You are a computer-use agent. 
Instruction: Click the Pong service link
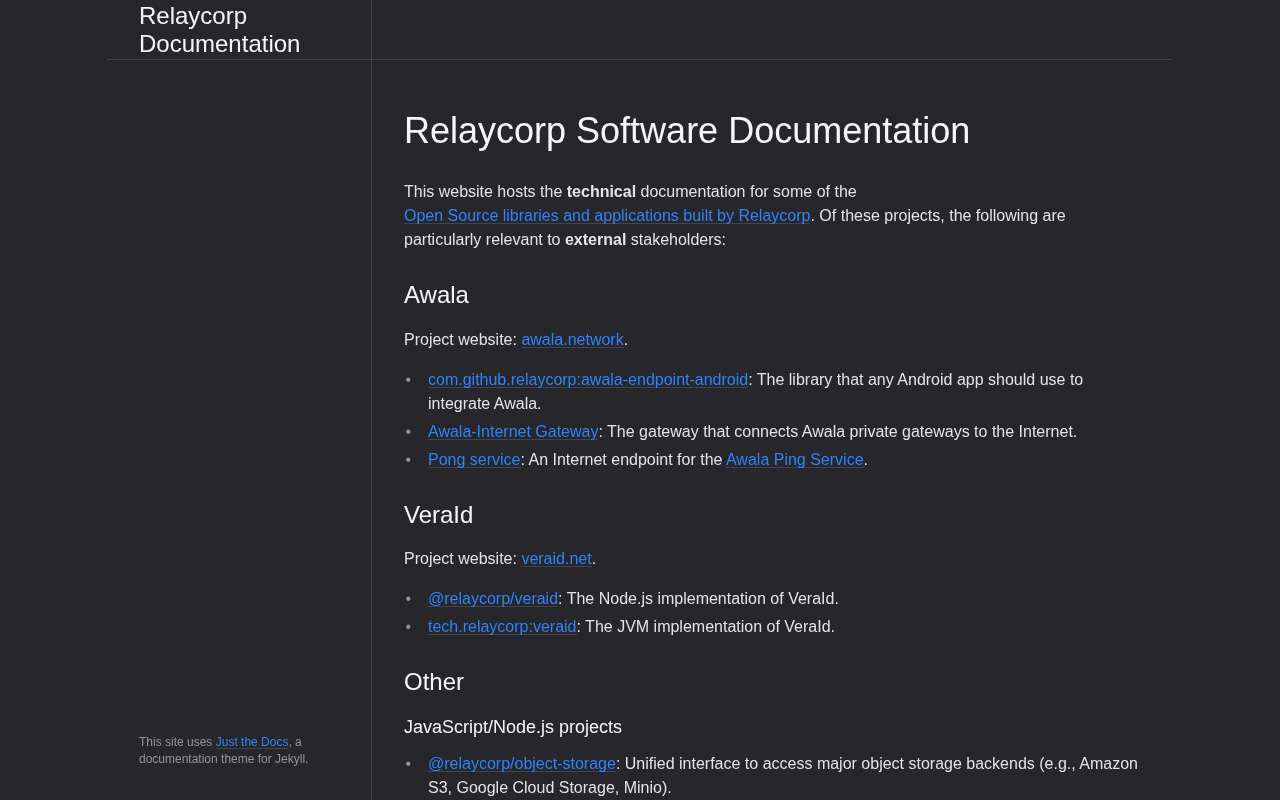[474, 460]
